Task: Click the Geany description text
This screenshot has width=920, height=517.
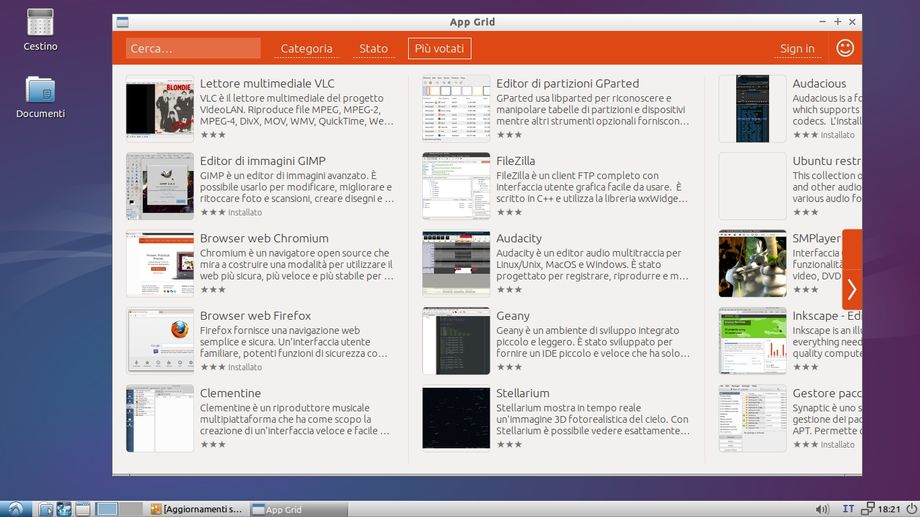Action: 593,342
